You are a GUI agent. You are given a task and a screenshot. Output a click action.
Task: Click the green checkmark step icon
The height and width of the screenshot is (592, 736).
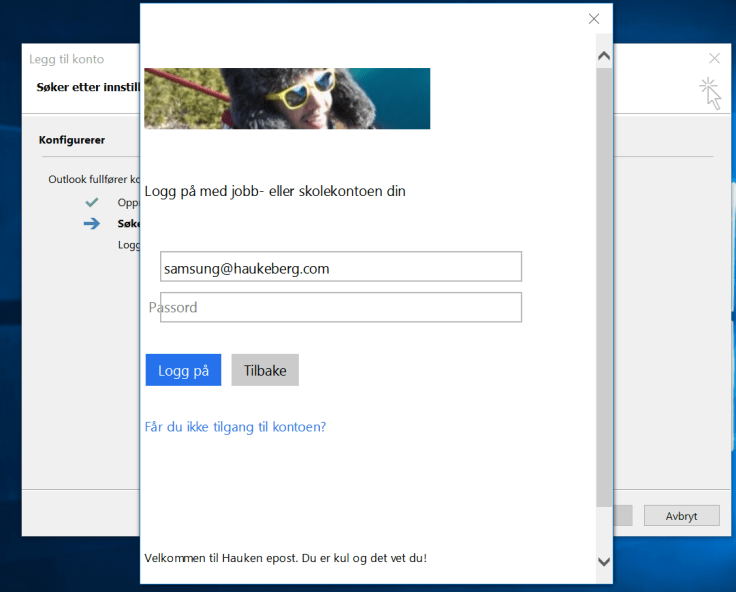click(92, 202)
